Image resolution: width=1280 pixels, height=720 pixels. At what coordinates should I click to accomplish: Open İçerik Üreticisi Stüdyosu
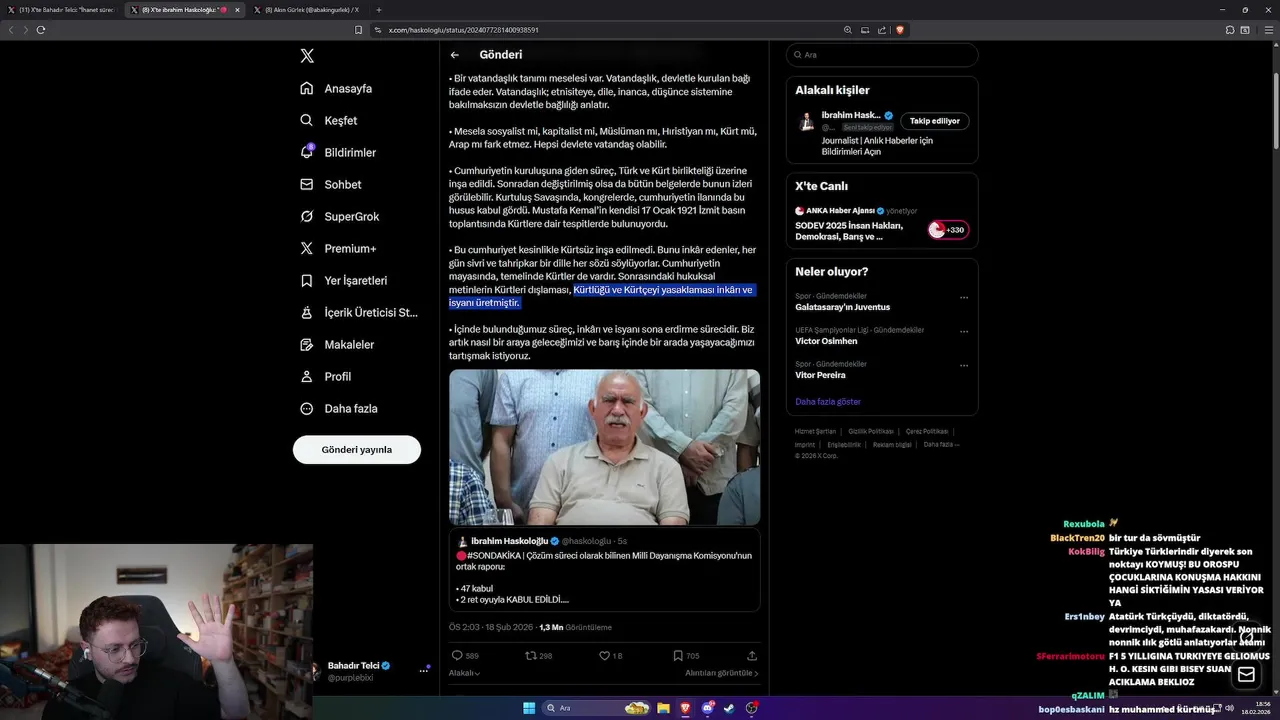[x=359, y=312]
